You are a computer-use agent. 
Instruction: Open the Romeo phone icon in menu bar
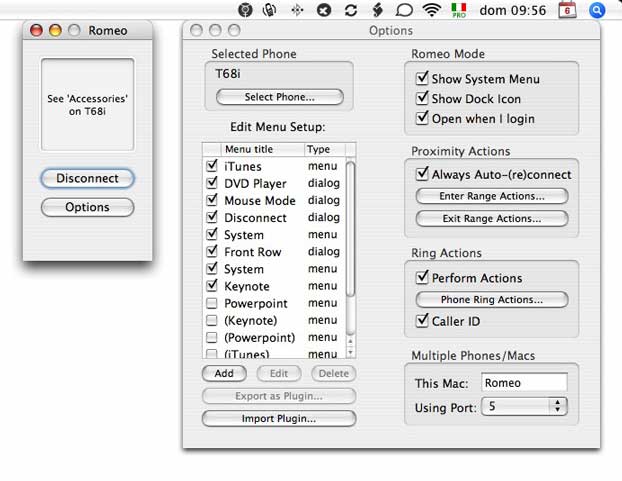tap(269, 10)
